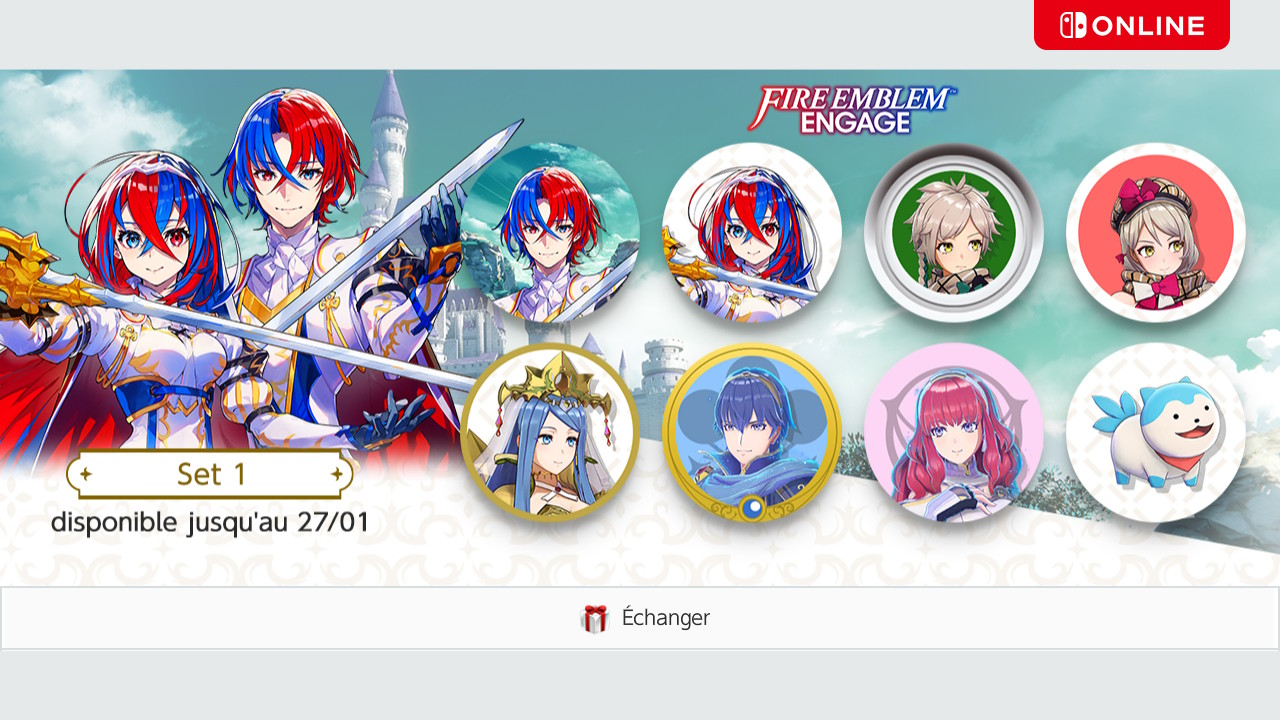Choose the female Alear sword circle icon
1280x720 pixels.
tap(752, 232)
